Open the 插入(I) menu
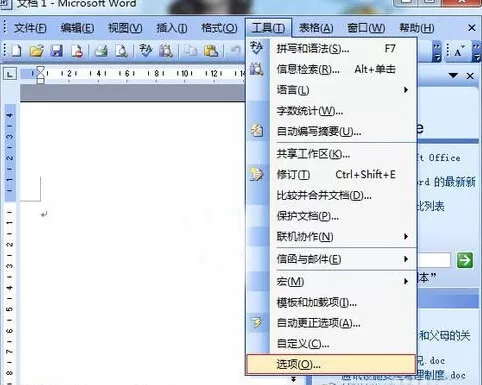The height and width of the screenshot is (385, 482). pyautogui.click(x=172, y=28)
